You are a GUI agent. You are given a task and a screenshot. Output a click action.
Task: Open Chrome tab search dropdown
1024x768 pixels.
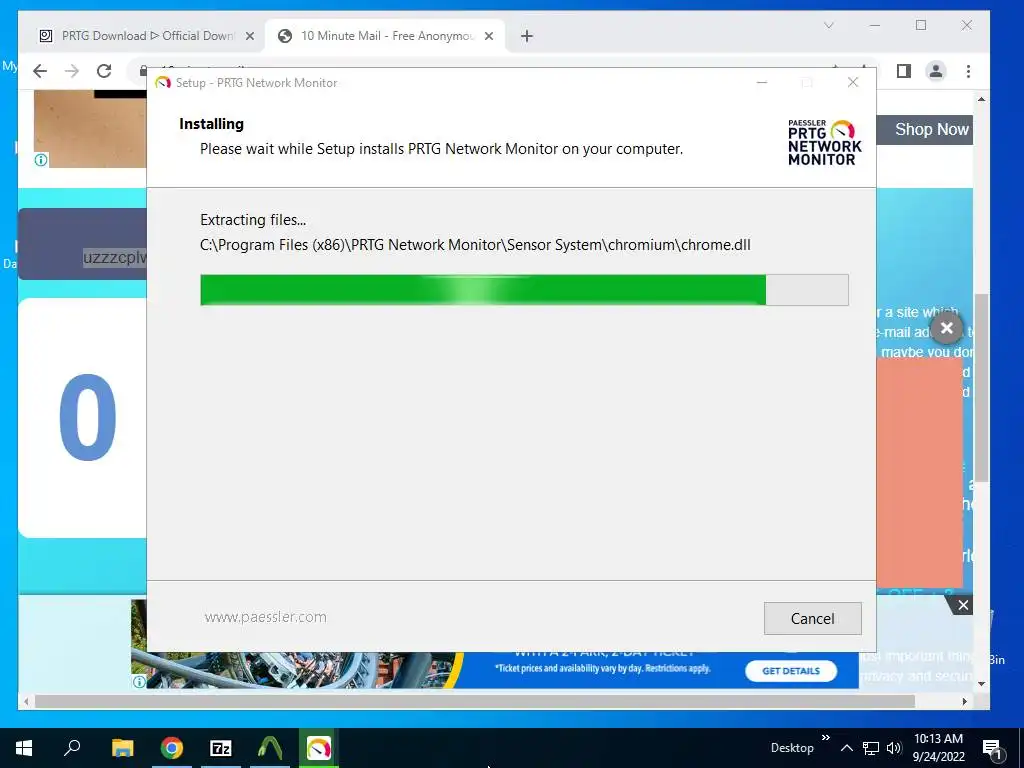tap(829, 25)
